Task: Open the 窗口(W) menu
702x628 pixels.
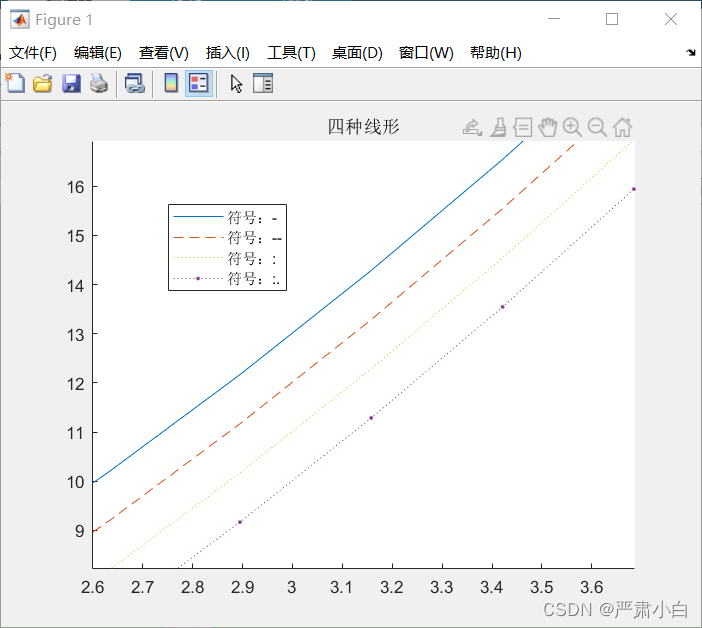Action: point(426,53)
